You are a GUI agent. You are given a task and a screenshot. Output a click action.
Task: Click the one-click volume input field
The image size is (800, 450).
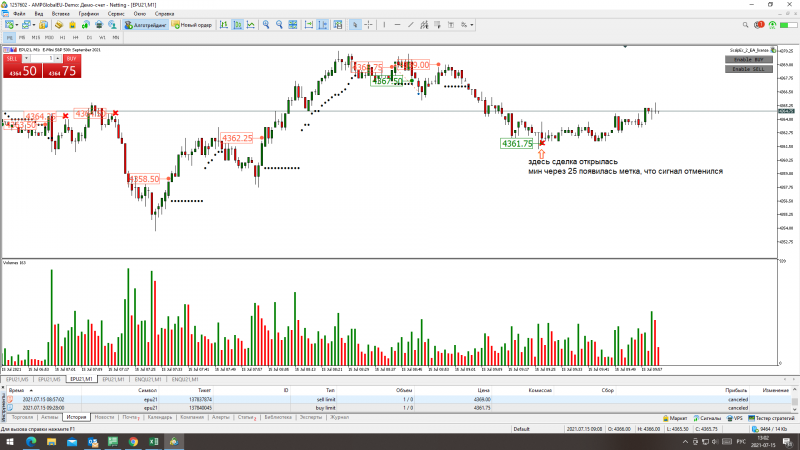point(42,59)
